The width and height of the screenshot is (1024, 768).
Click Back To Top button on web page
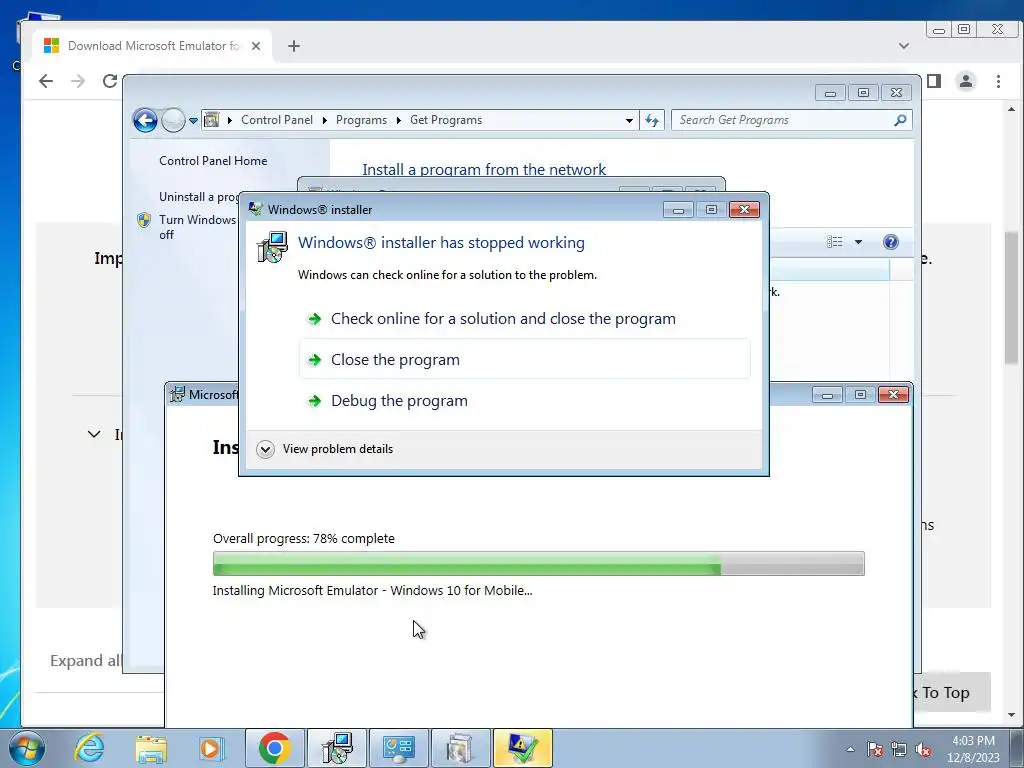[x=952, y=692]
